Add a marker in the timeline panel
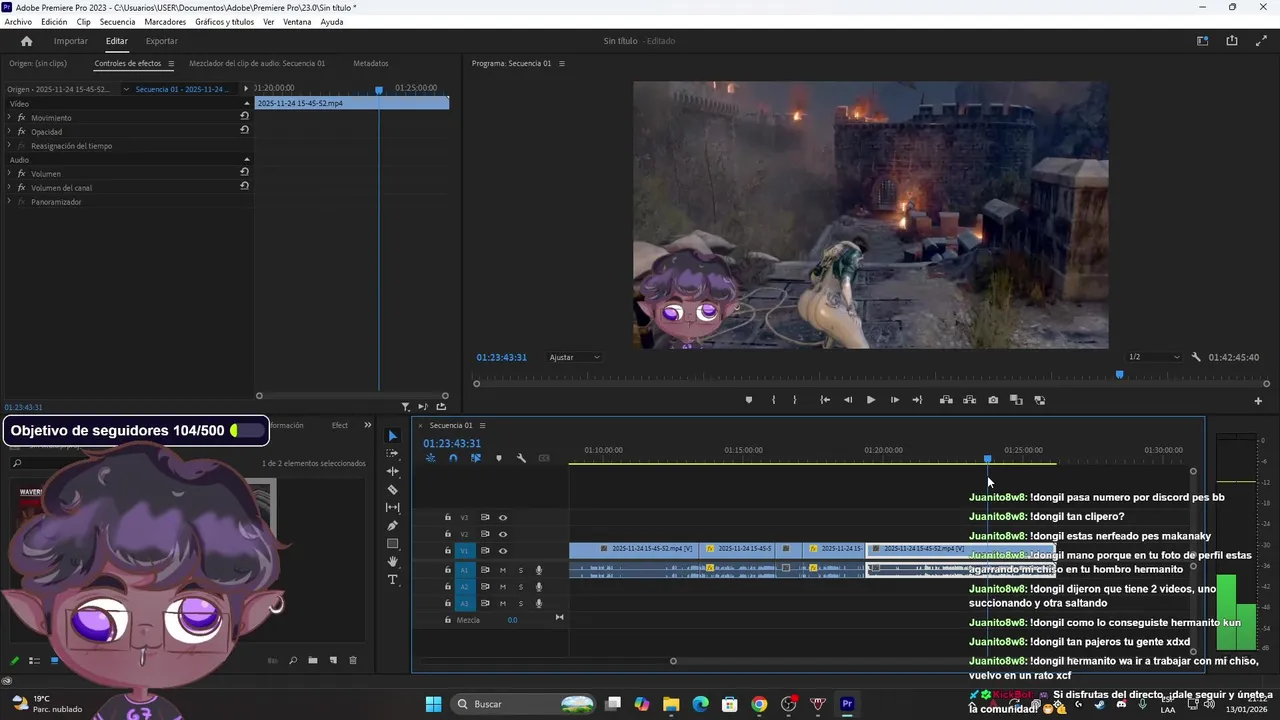The height and width of the screenshot is (720, 1280). (x=499, y=458)
